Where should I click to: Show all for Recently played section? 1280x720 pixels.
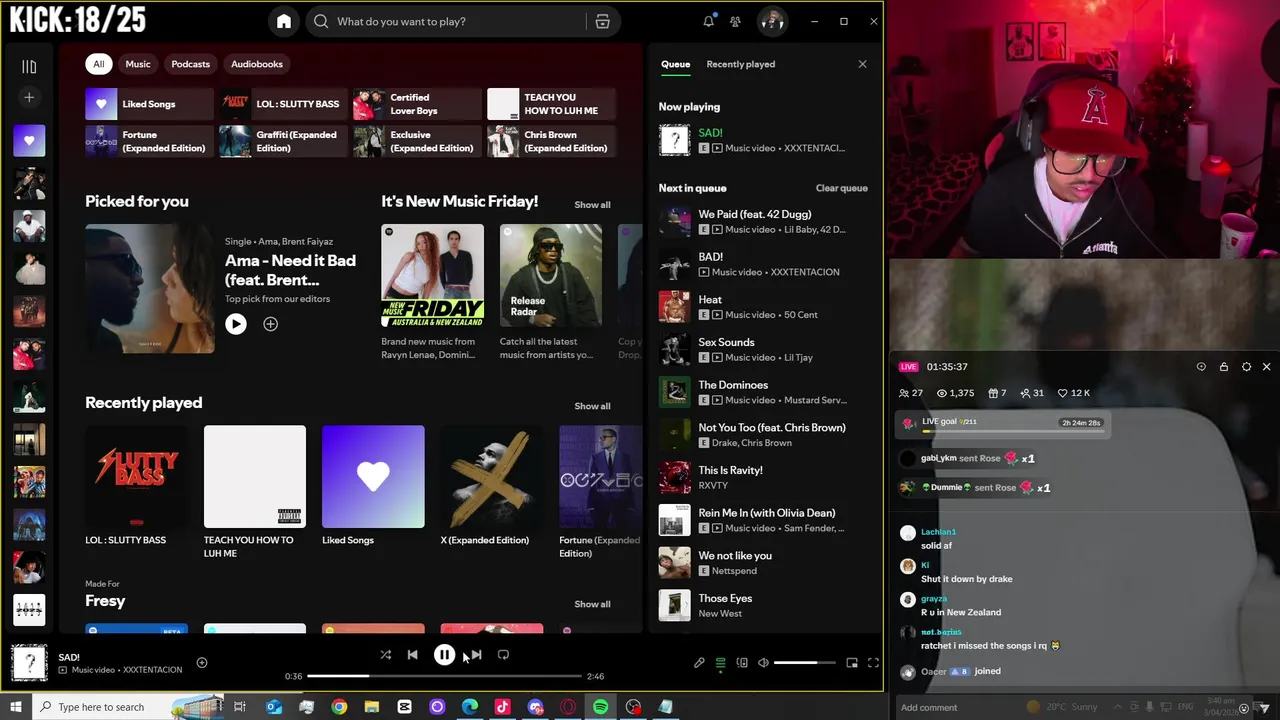592,406
